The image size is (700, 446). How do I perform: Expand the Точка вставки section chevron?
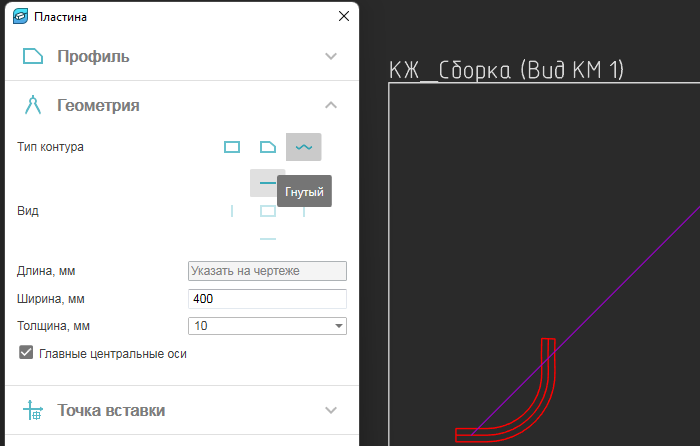(331, 410)
